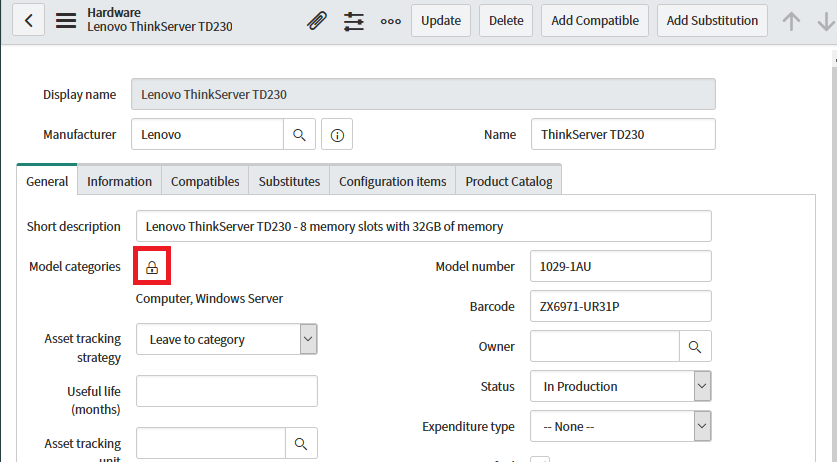Open the Compatibles tab

coord(205,181)
